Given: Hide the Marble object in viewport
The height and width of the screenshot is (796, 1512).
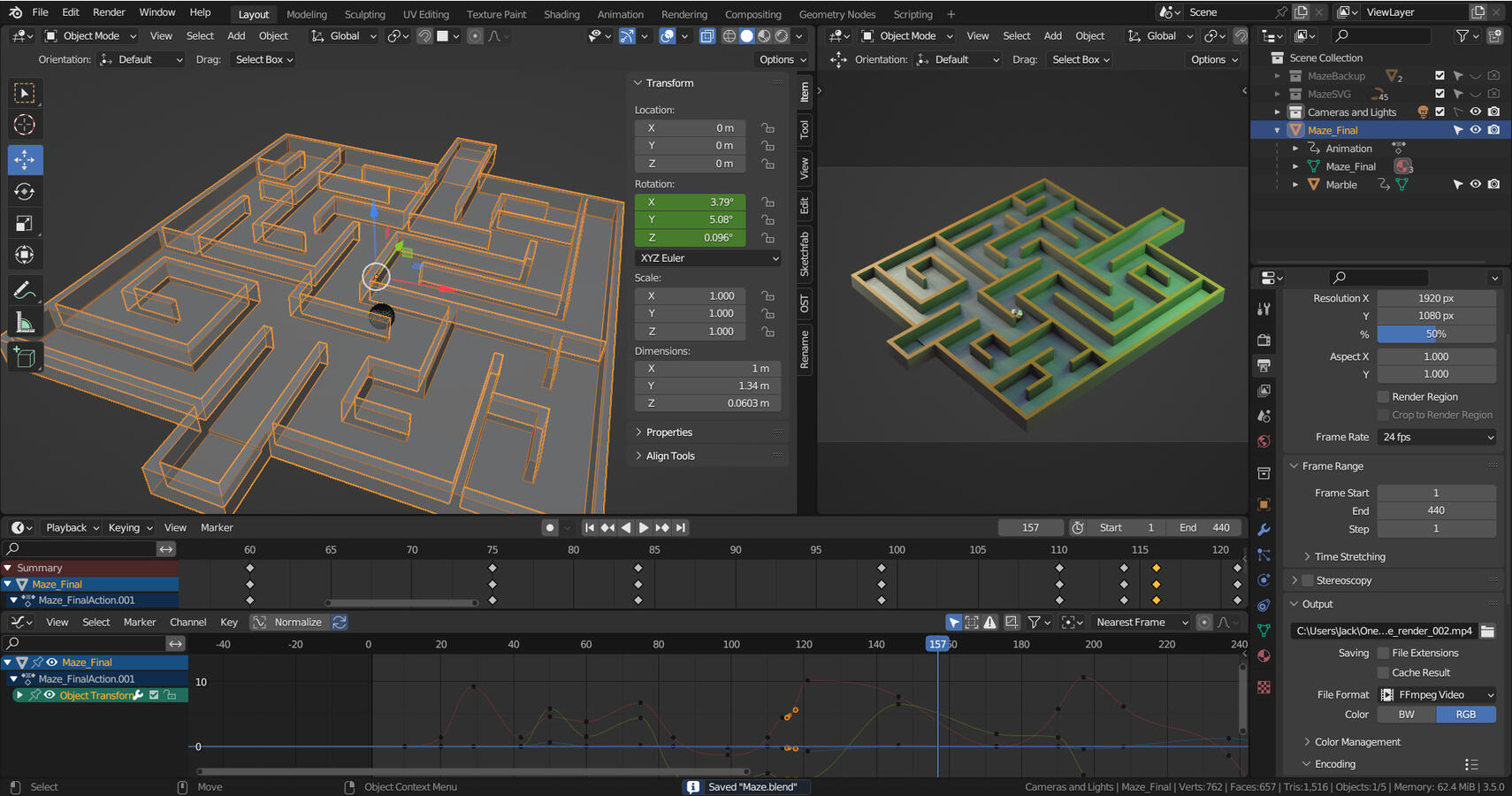Looking at the screenshot, I should (x=1474, y=184).
